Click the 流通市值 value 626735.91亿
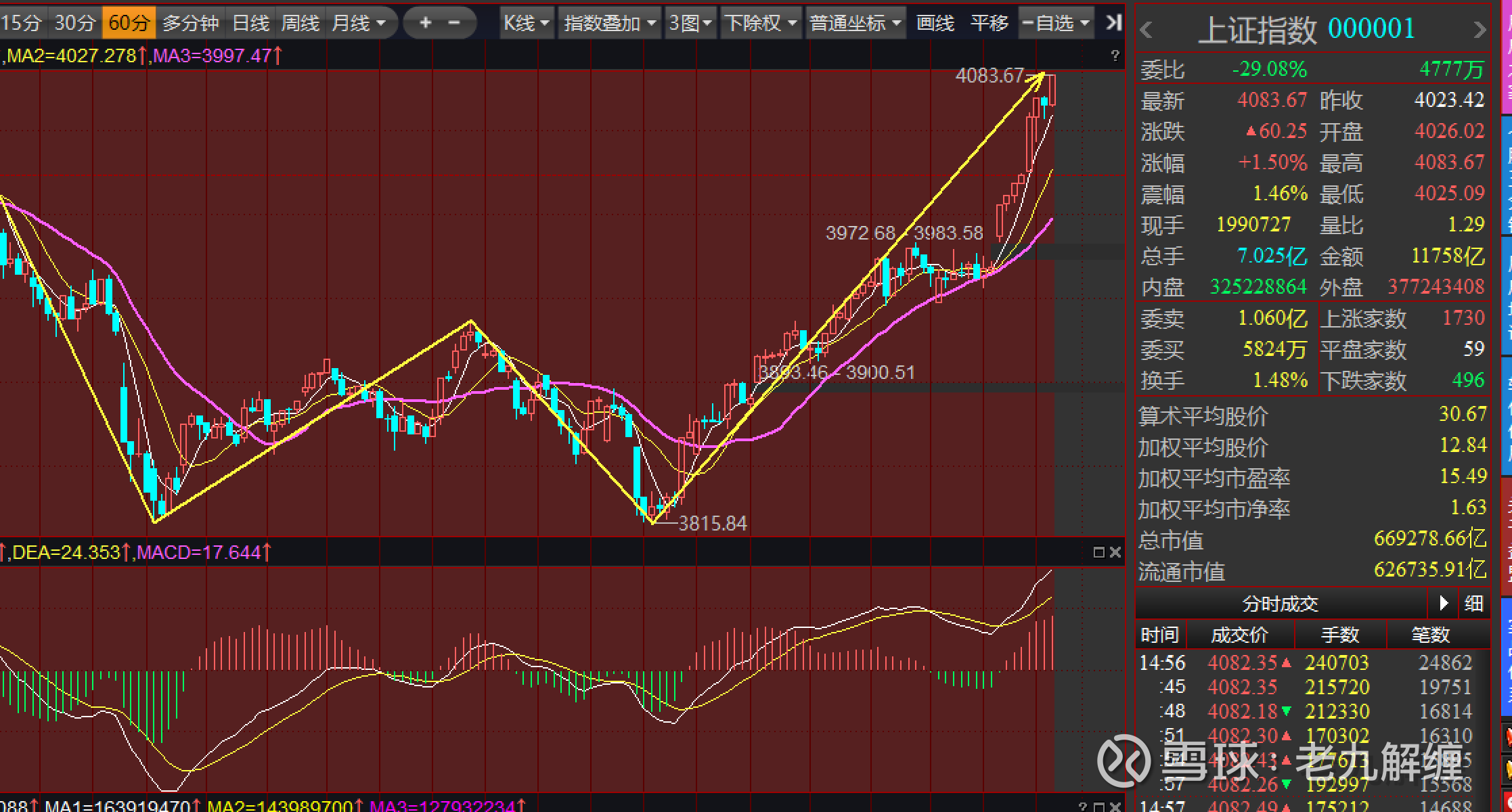The height and width of the screenshot is (812, 1512). [1430, 570]
